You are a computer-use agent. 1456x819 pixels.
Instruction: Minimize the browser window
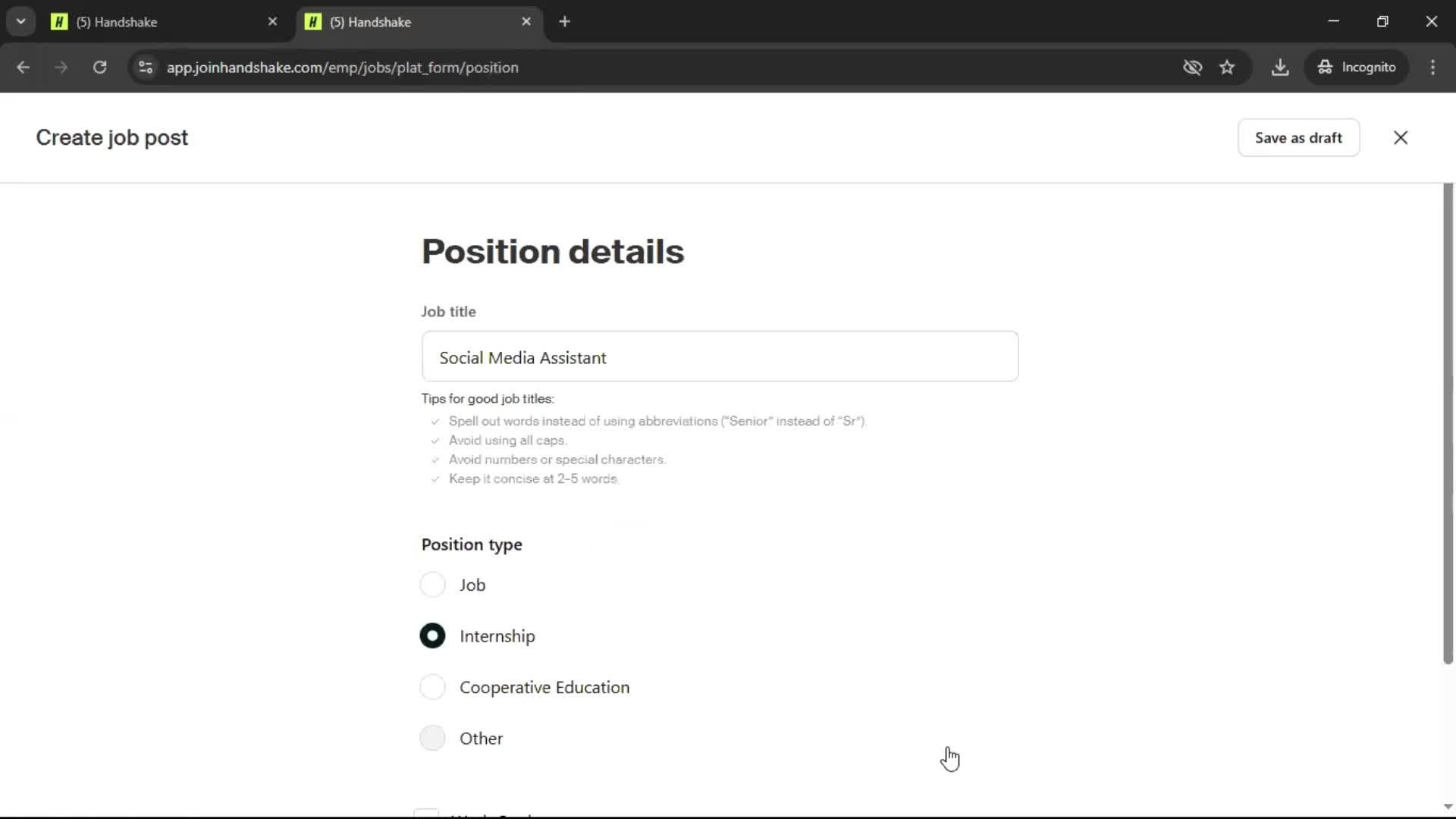[x=1333, y=21]
